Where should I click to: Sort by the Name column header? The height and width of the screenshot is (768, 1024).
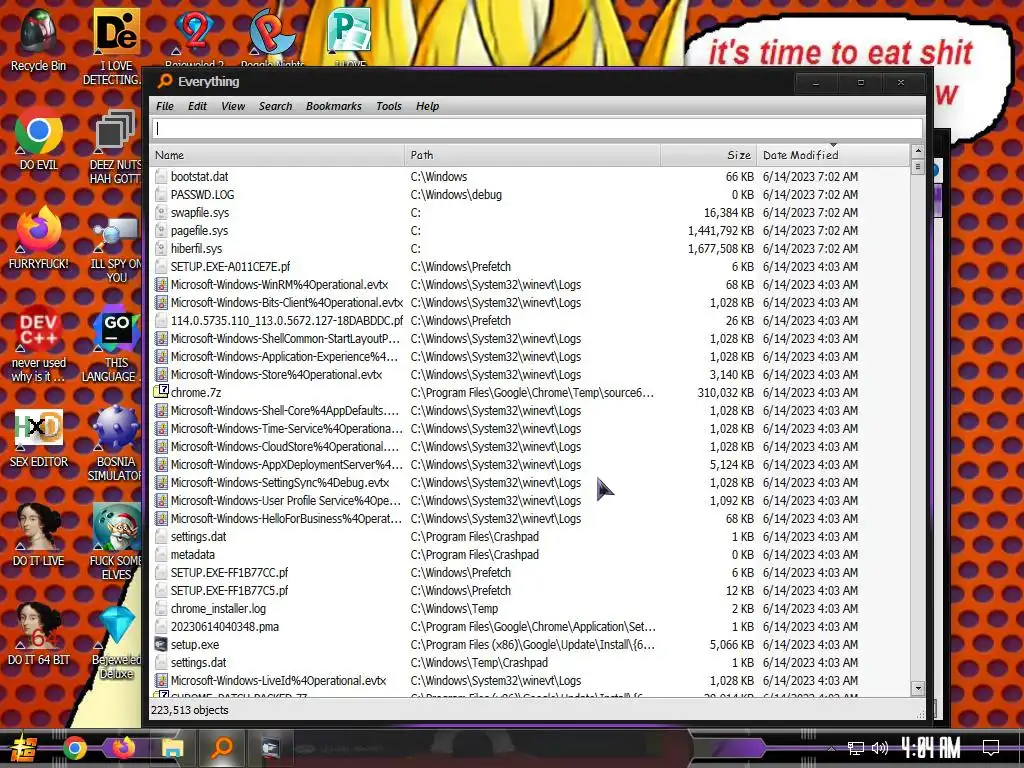coord(278,155)
